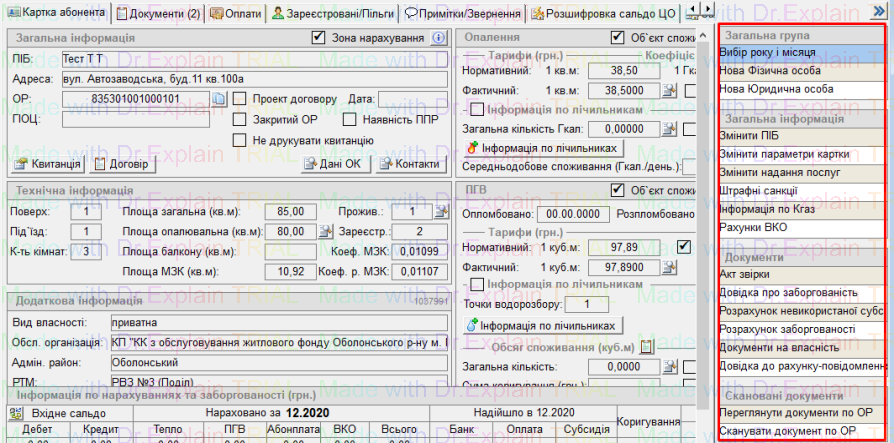Expand the hidden tabs with double chevron
This screenshot has width=894, height=443.
879,12
